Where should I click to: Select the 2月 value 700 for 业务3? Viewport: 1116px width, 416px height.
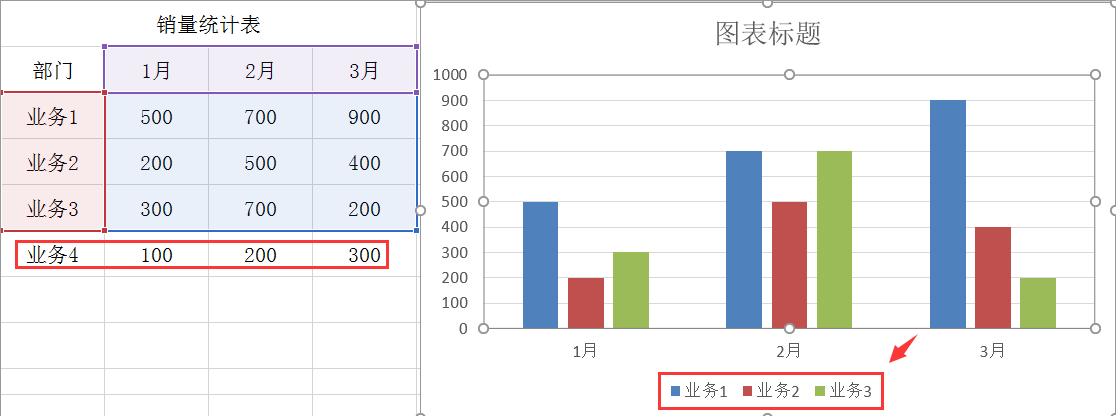260,209
